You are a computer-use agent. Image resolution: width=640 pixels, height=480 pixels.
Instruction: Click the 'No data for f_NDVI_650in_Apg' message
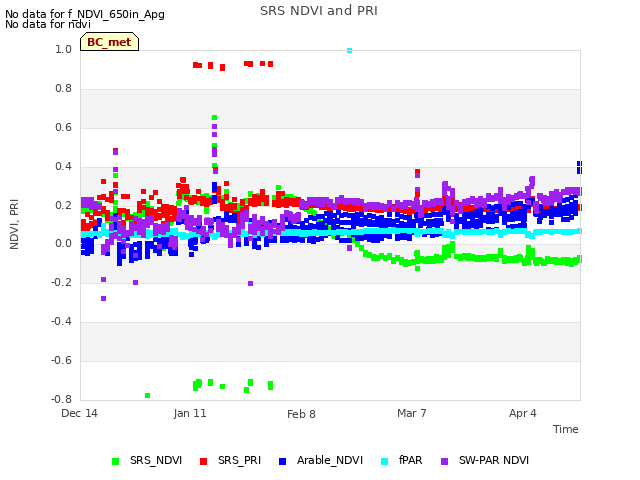coord(85,14)
